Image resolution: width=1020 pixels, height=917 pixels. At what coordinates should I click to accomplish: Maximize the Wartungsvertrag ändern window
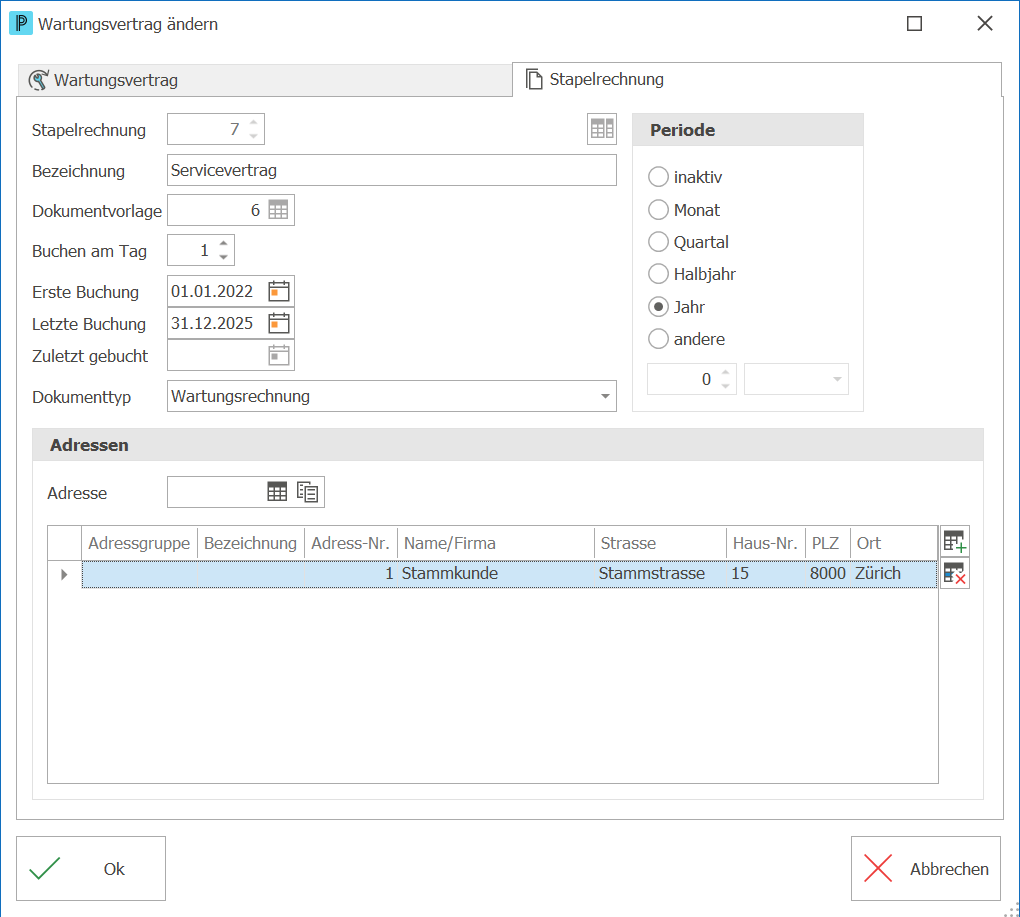click(x=915, y=24)
